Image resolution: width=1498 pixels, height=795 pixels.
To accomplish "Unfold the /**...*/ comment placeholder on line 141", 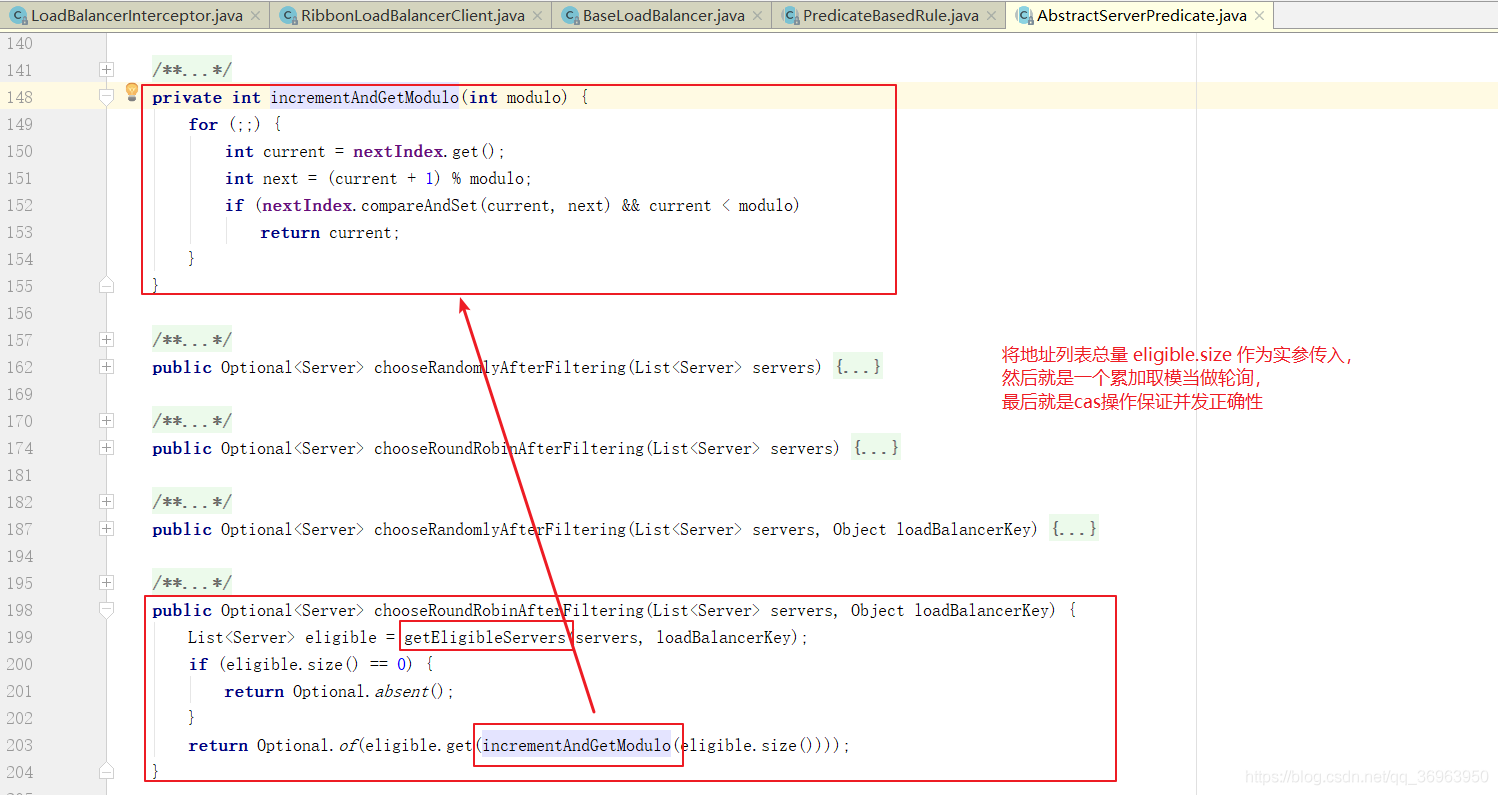I will pos(192,70).
